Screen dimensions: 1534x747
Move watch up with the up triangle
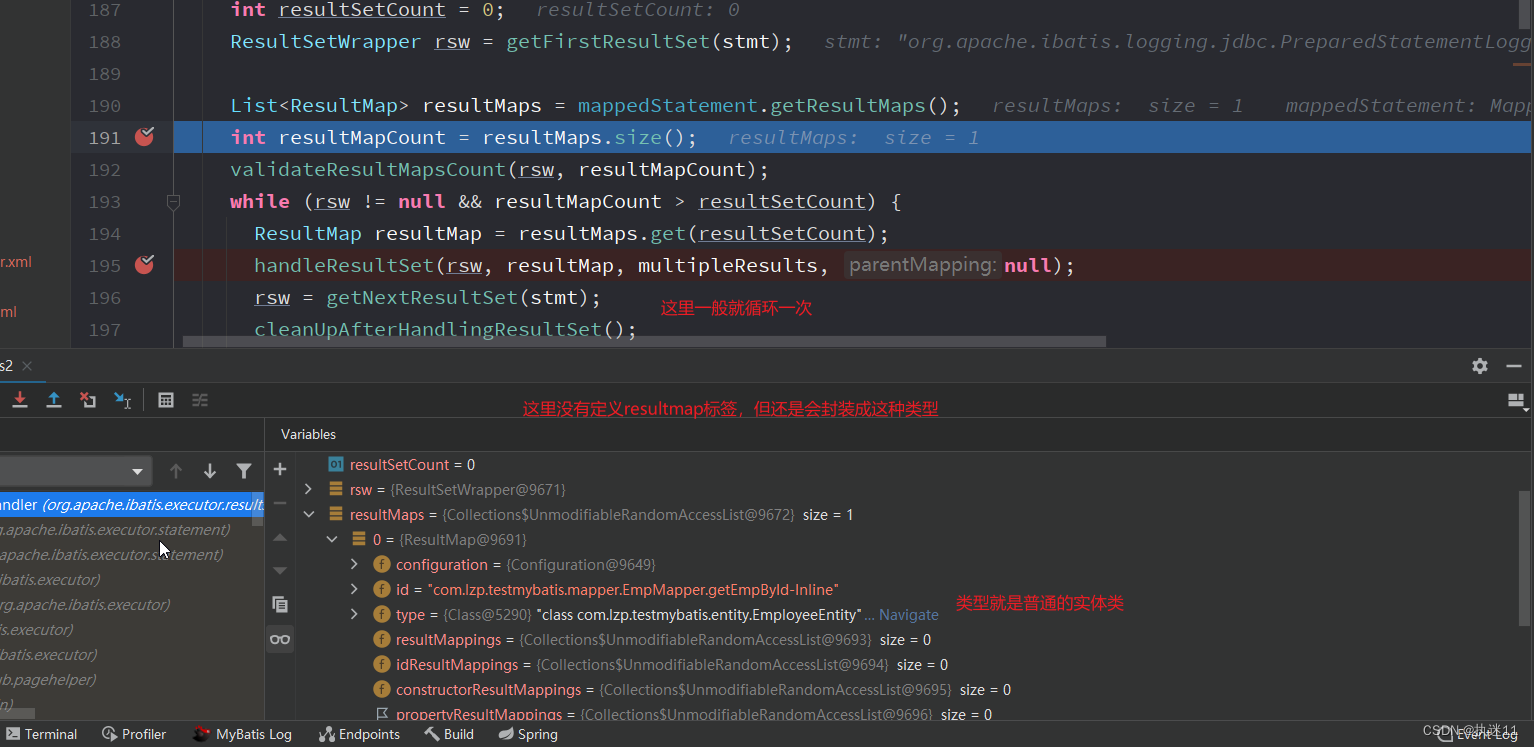[x=280, y=537]
